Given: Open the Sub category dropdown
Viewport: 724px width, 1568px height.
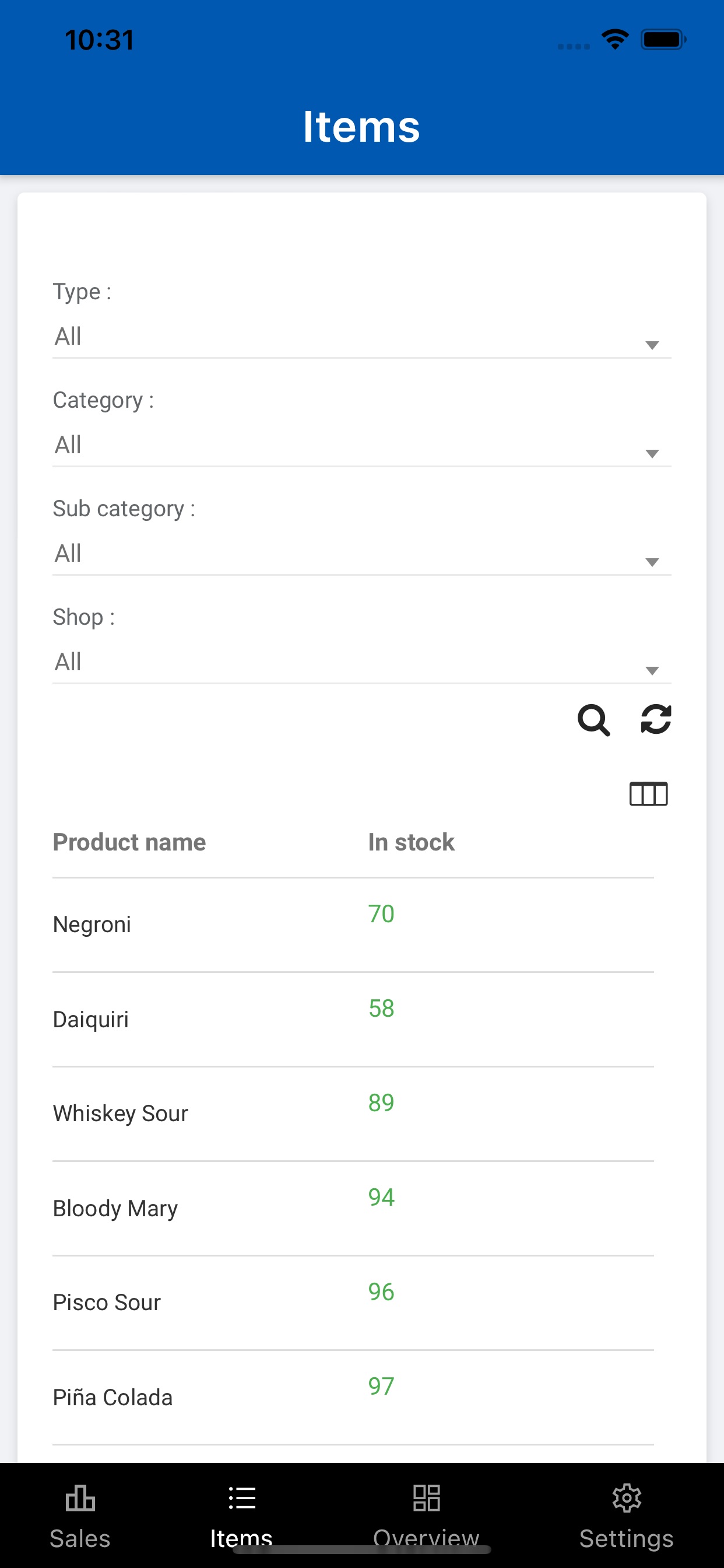Looking at the screenshot, I should pyautogui.click(x=362, y=554).
